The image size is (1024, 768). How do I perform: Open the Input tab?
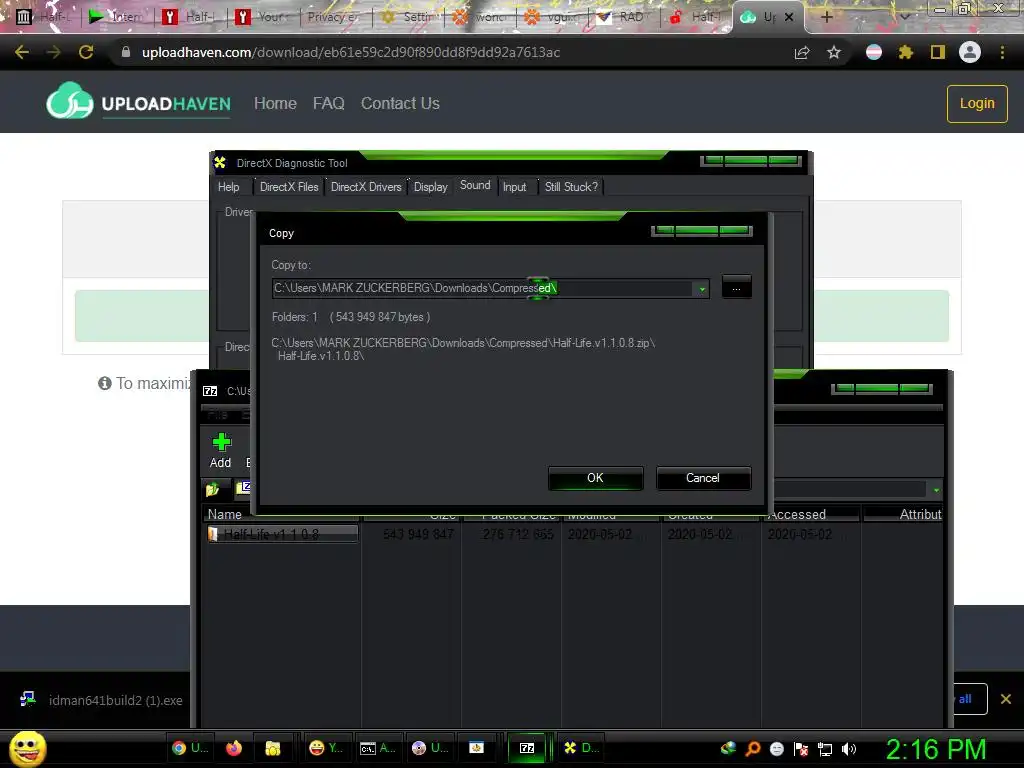tap(514, 187)
